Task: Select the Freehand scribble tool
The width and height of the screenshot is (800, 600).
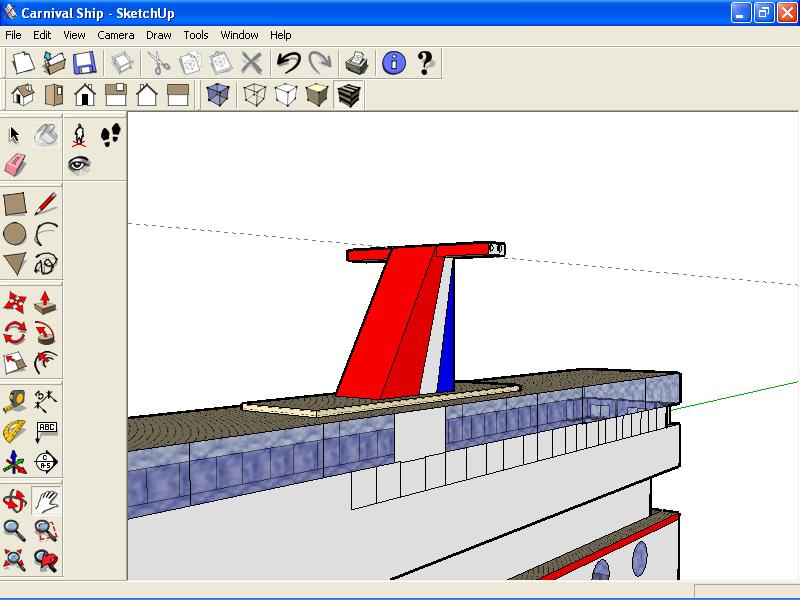Action: click(46, 264)
